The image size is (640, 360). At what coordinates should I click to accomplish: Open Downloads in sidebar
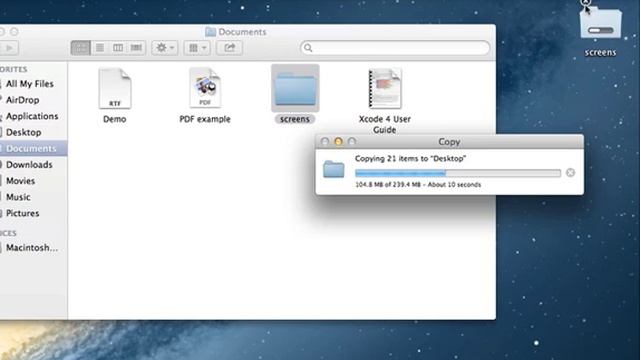point(29,165)
